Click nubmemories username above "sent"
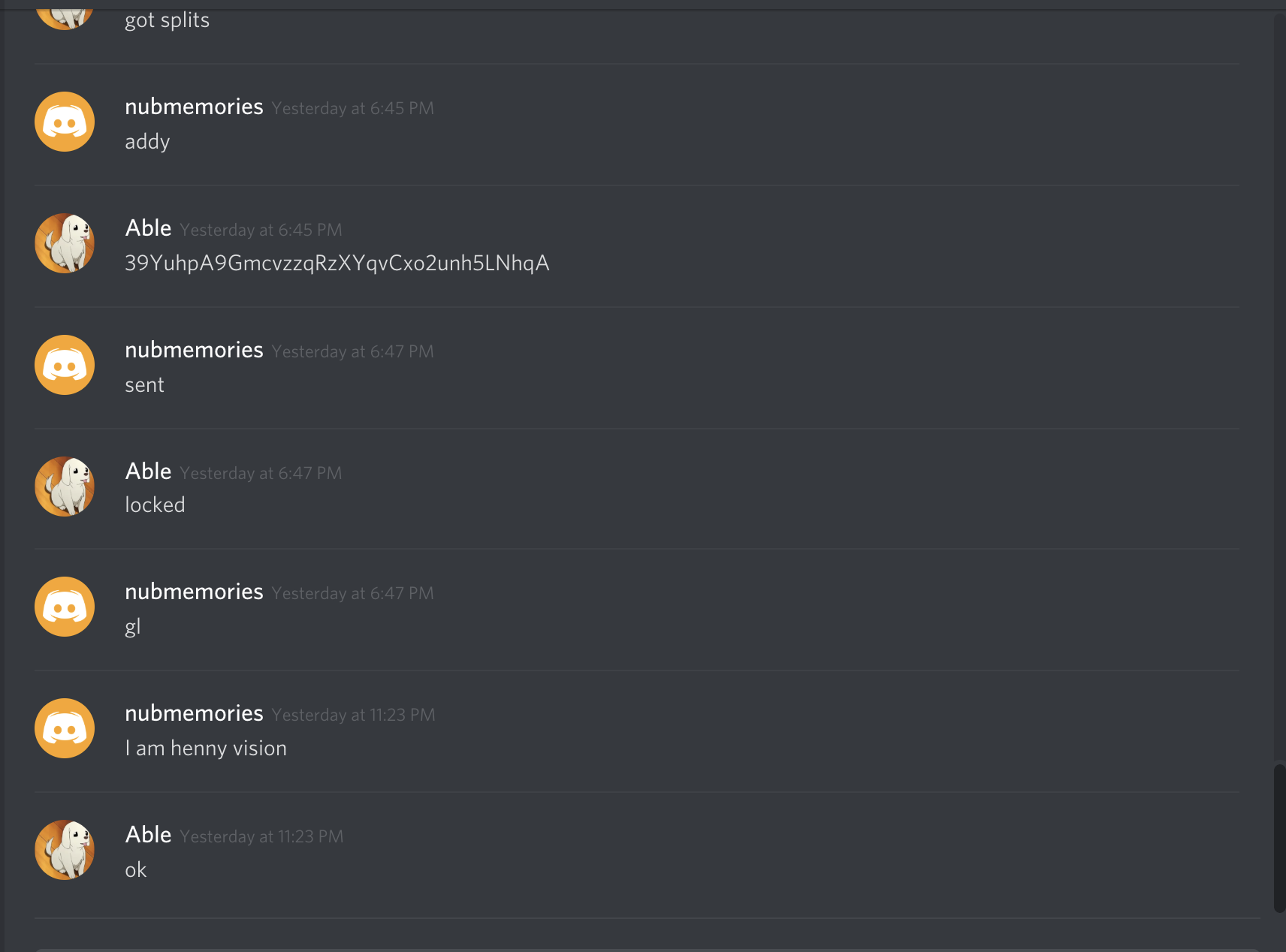This screenshot has width=1286, height=952. tap(194, 351)
